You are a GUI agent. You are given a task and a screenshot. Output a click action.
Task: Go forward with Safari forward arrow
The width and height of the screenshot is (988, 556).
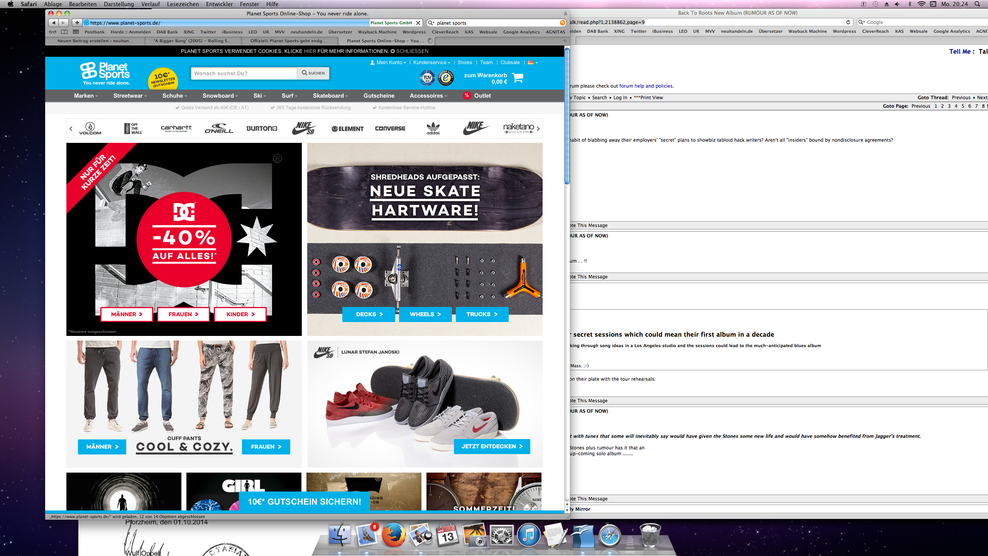(x=63, y=23)
